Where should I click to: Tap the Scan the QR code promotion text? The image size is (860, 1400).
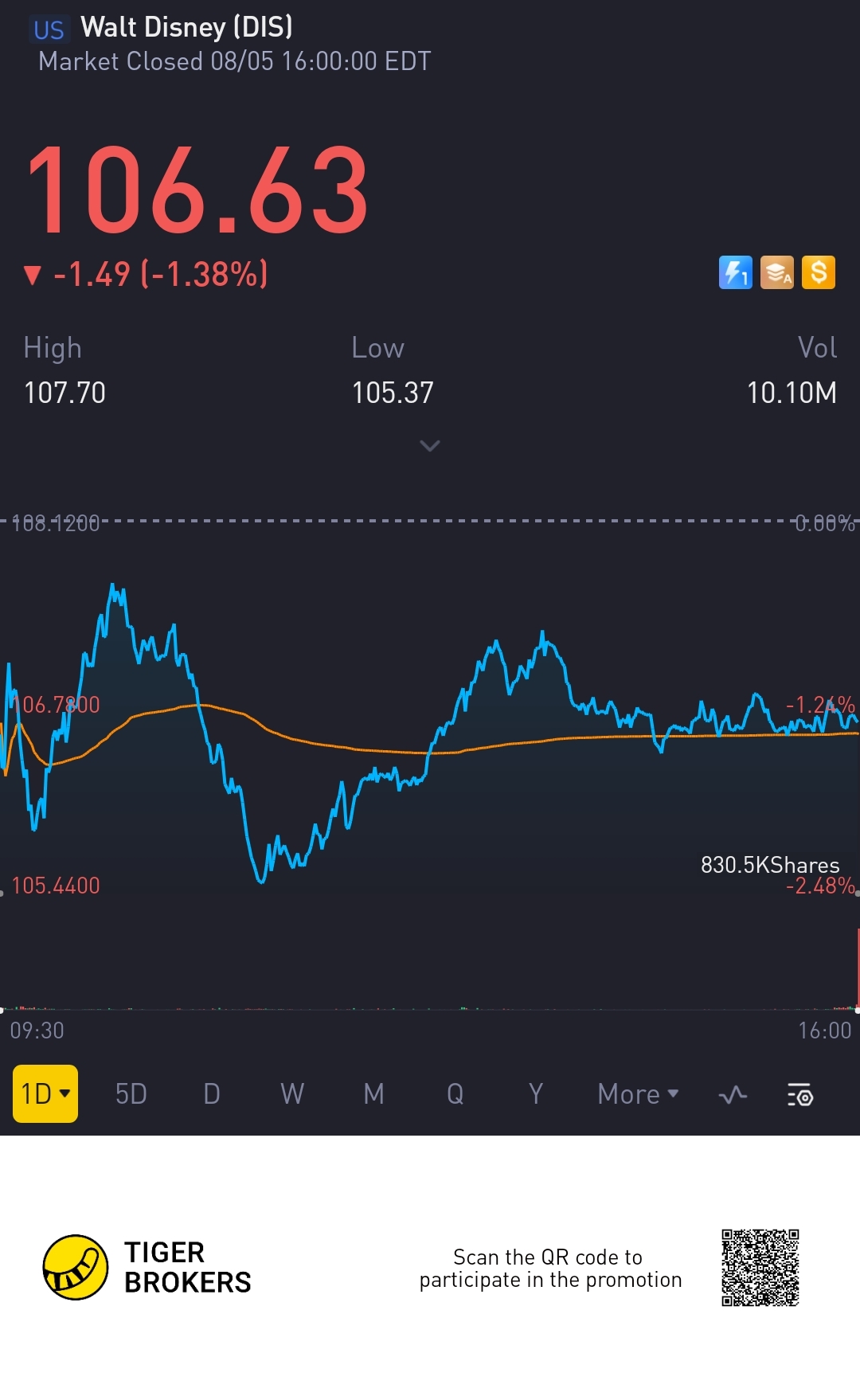550,1268
